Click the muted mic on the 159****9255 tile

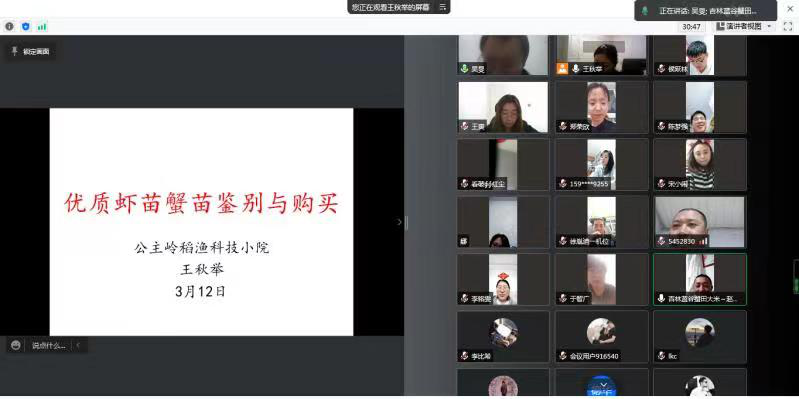563,183
